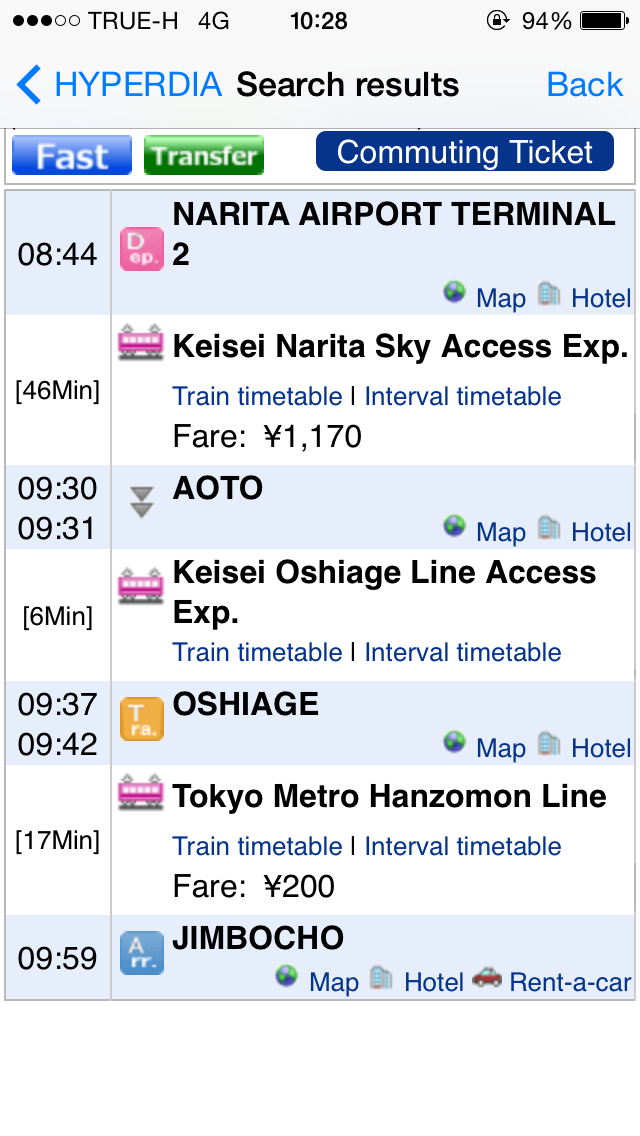Tap the train icon beside Tokyo Metro Hanzomon Line
Viewport: 640px width, 1136px height.
(x=141, y=793)
